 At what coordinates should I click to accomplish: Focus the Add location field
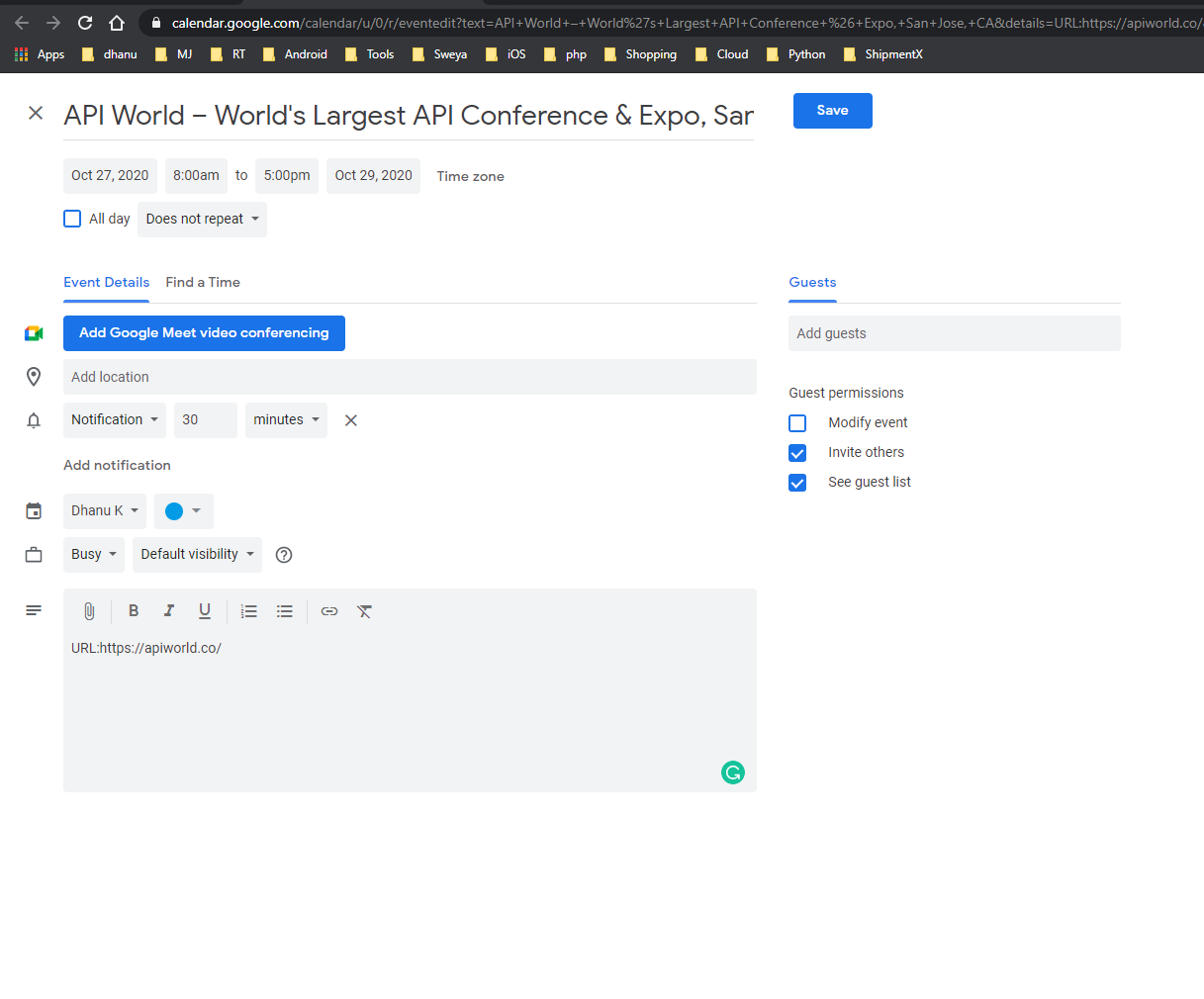410,377
